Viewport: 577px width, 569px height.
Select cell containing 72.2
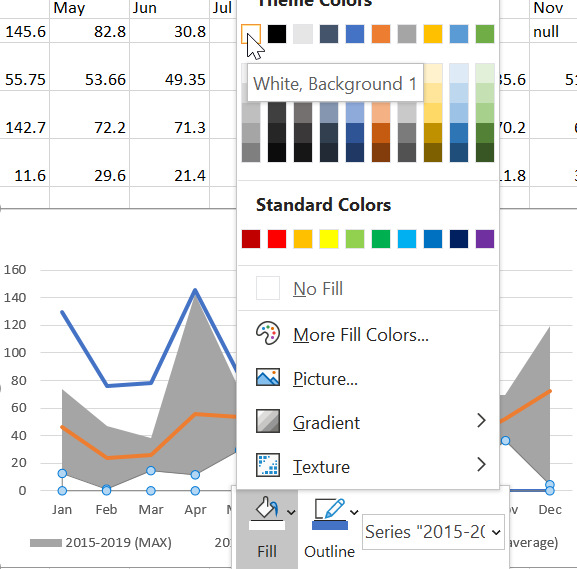[89, 115]
